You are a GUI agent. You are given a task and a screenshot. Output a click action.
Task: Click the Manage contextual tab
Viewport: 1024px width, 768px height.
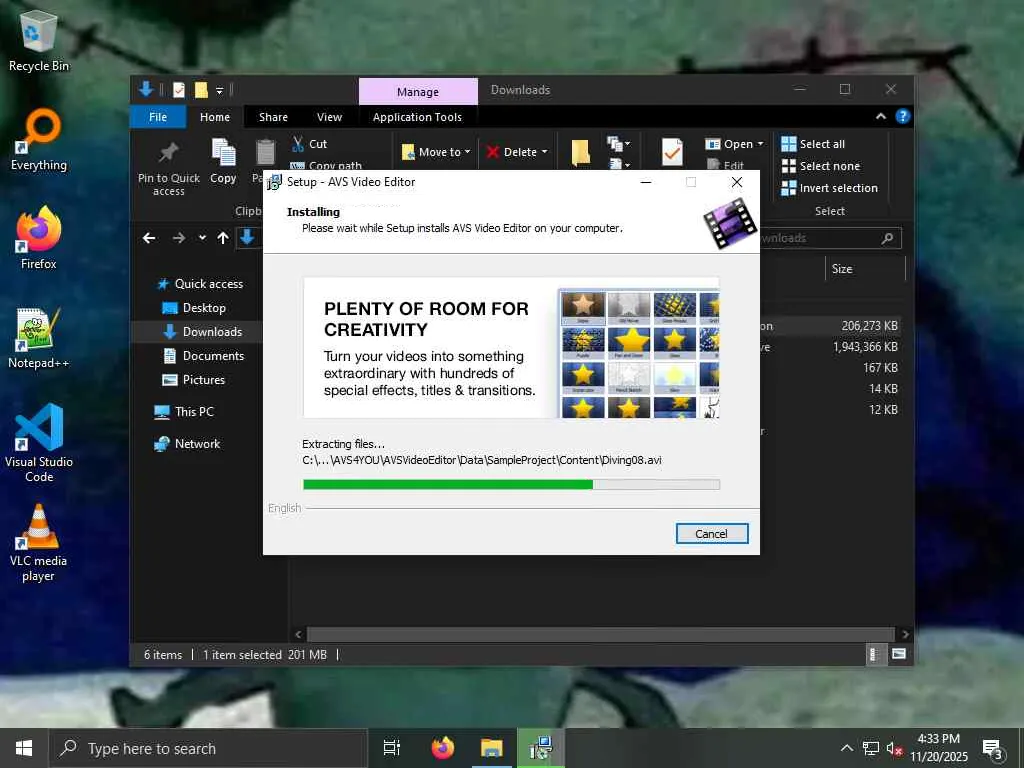(x=418, y=91)
